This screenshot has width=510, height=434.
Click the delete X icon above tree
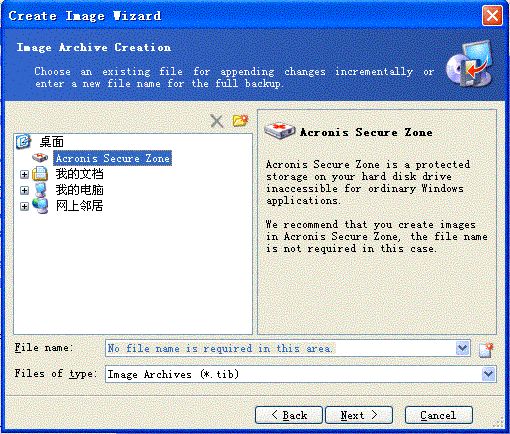click(217, 121)
